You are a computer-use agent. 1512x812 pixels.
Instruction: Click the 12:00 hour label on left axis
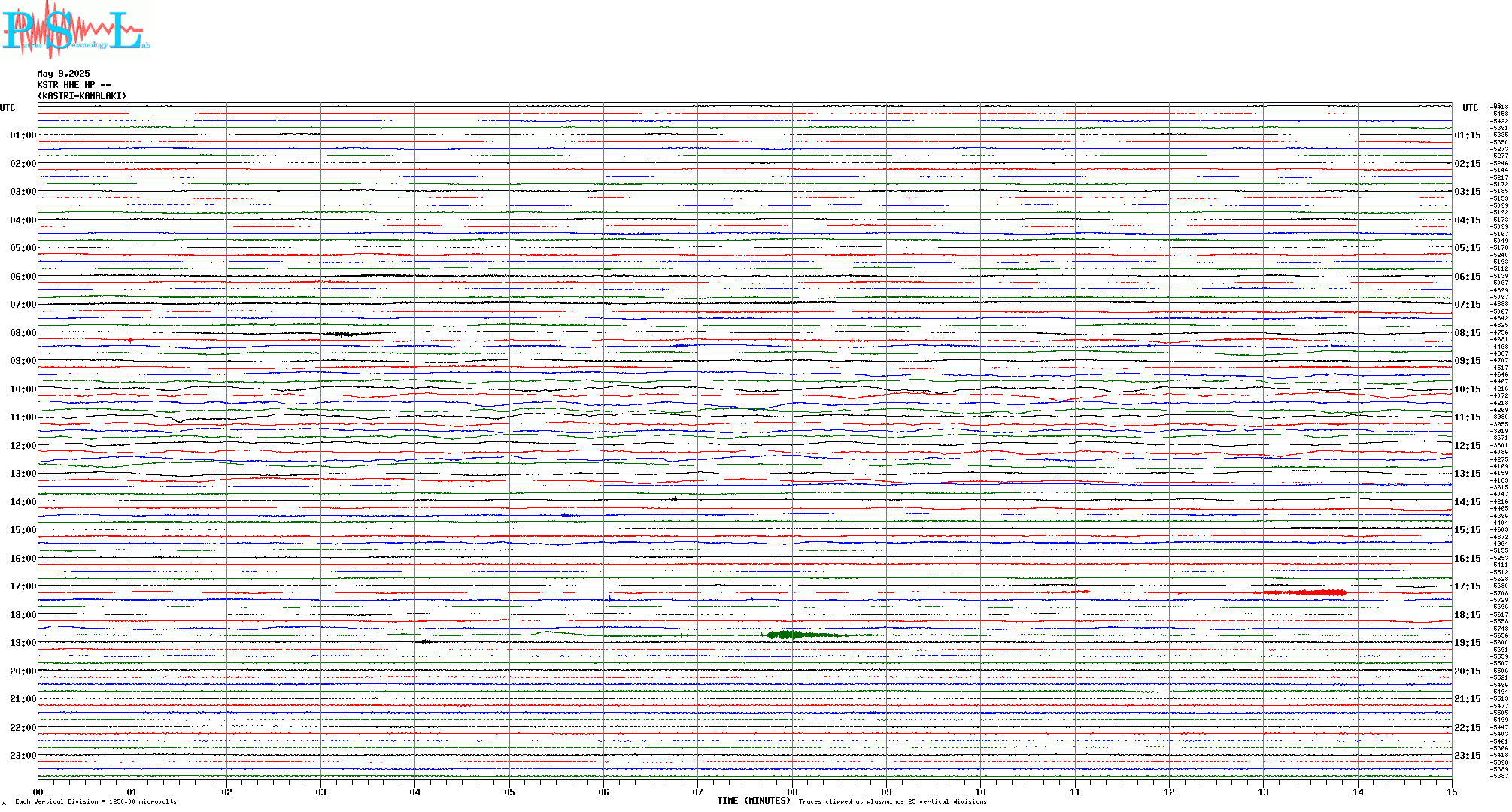[23, 446]
